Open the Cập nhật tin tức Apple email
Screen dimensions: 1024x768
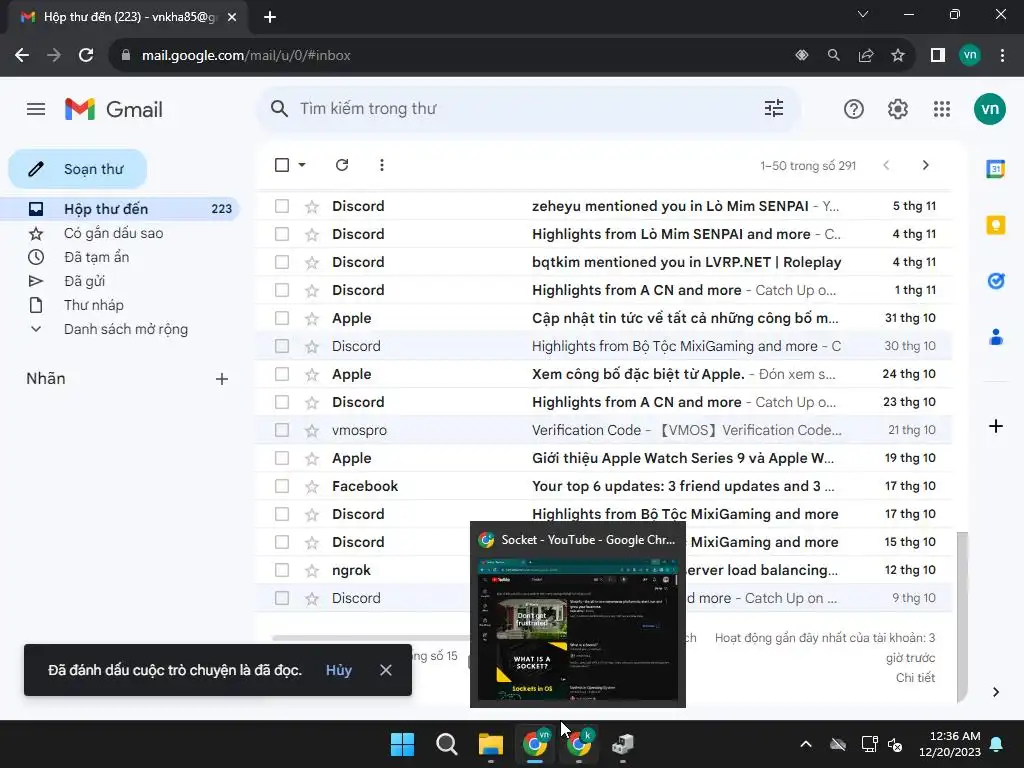coord(603,318)
